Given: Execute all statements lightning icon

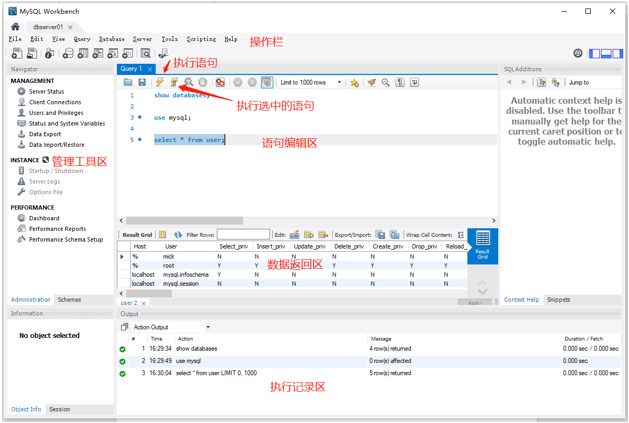Looking at the screenshot, I should [160, 82].
